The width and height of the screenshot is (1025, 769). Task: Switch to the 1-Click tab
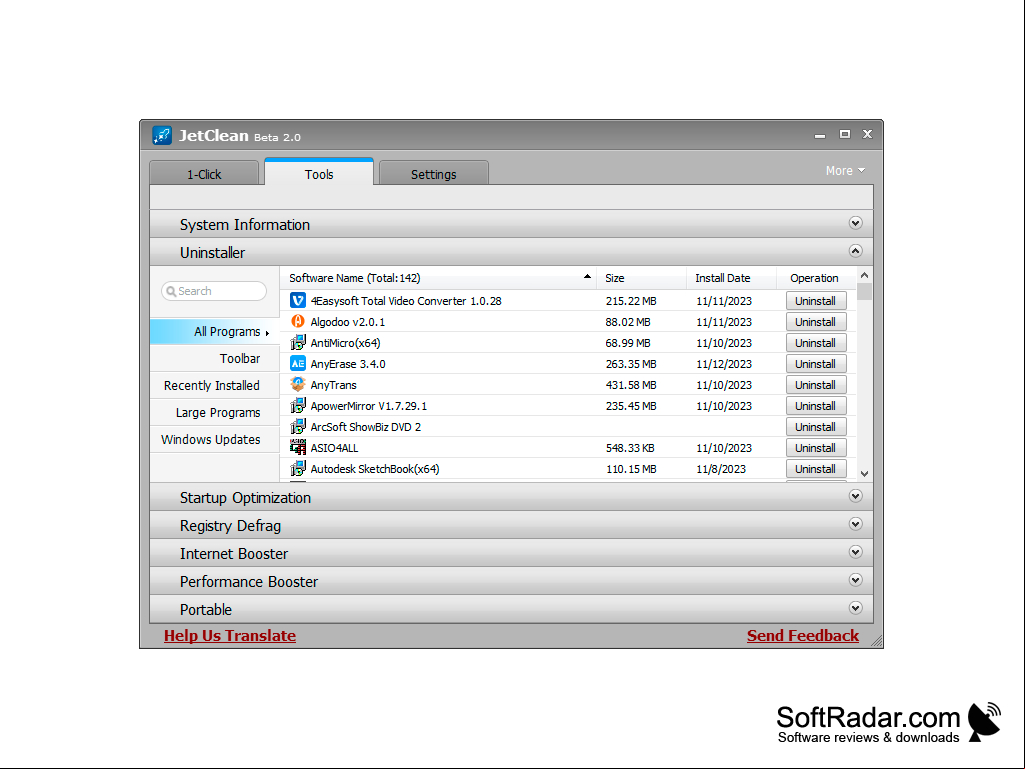point(204,173)
